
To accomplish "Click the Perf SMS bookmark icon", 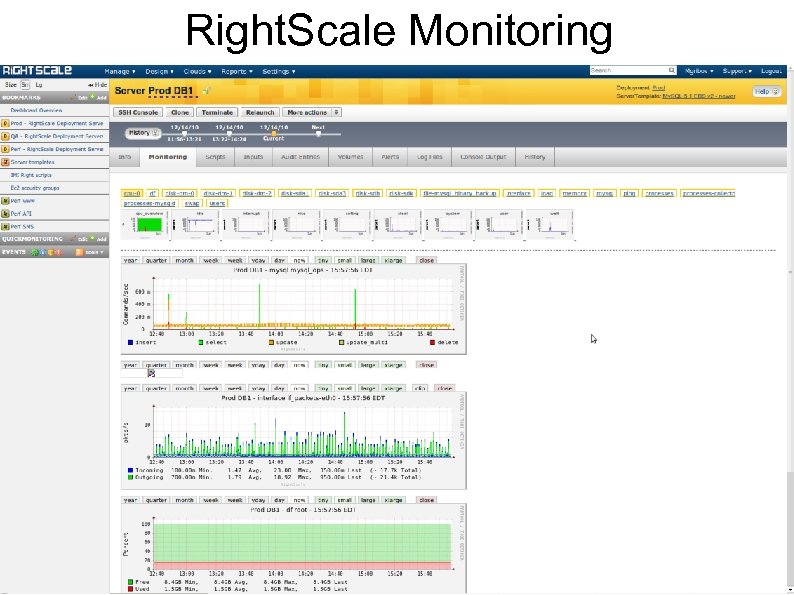I will [5, 227].
